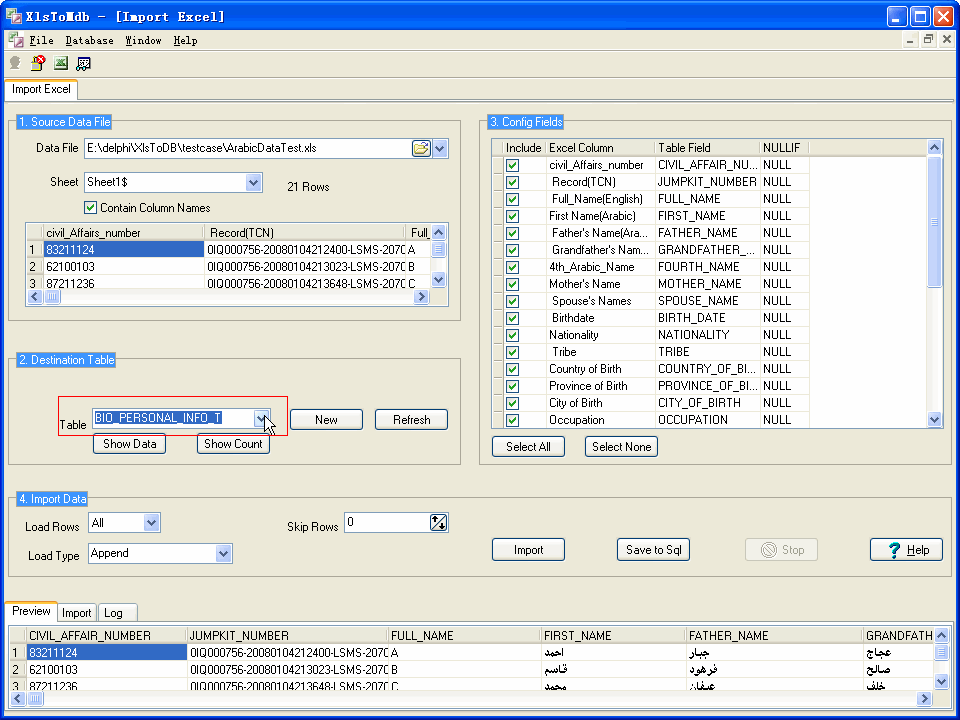Viewport: 960px width, 720px height.
Task: Switch to the Import Excel tab
Action: pyautogui.click(x=41, y=89)
